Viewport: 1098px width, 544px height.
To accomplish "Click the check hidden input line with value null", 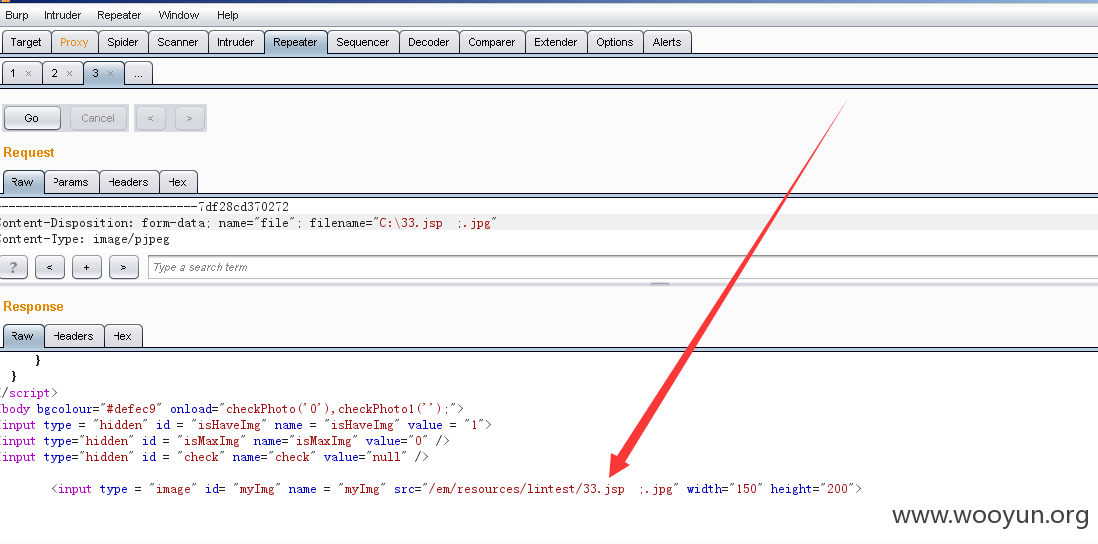I will (x=214, y=456).
